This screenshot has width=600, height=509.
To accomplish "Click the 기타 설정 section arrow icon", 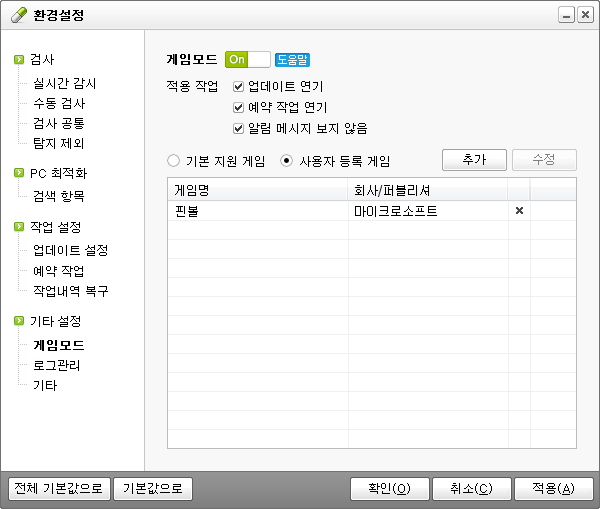I will [19, 321].
